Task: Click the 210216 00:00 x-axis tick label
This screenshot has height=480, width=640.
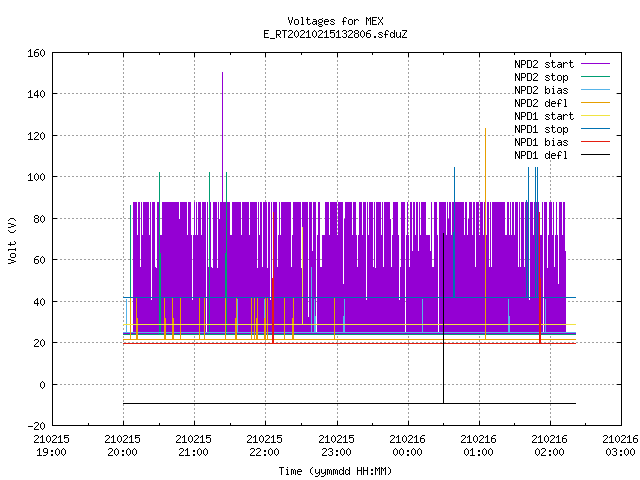Action: [407, 446]
